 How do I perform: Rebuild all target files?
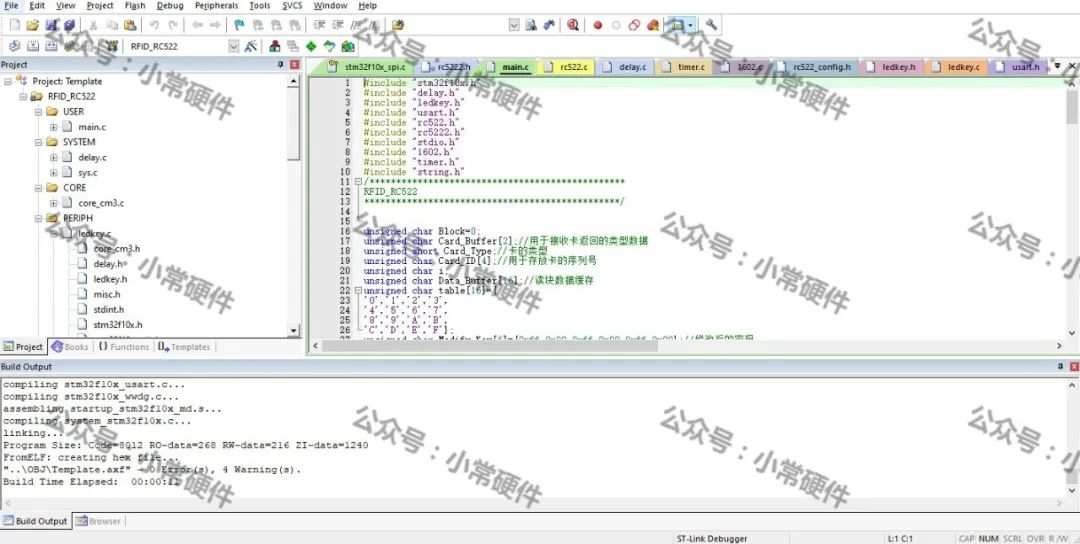(51, 46)
